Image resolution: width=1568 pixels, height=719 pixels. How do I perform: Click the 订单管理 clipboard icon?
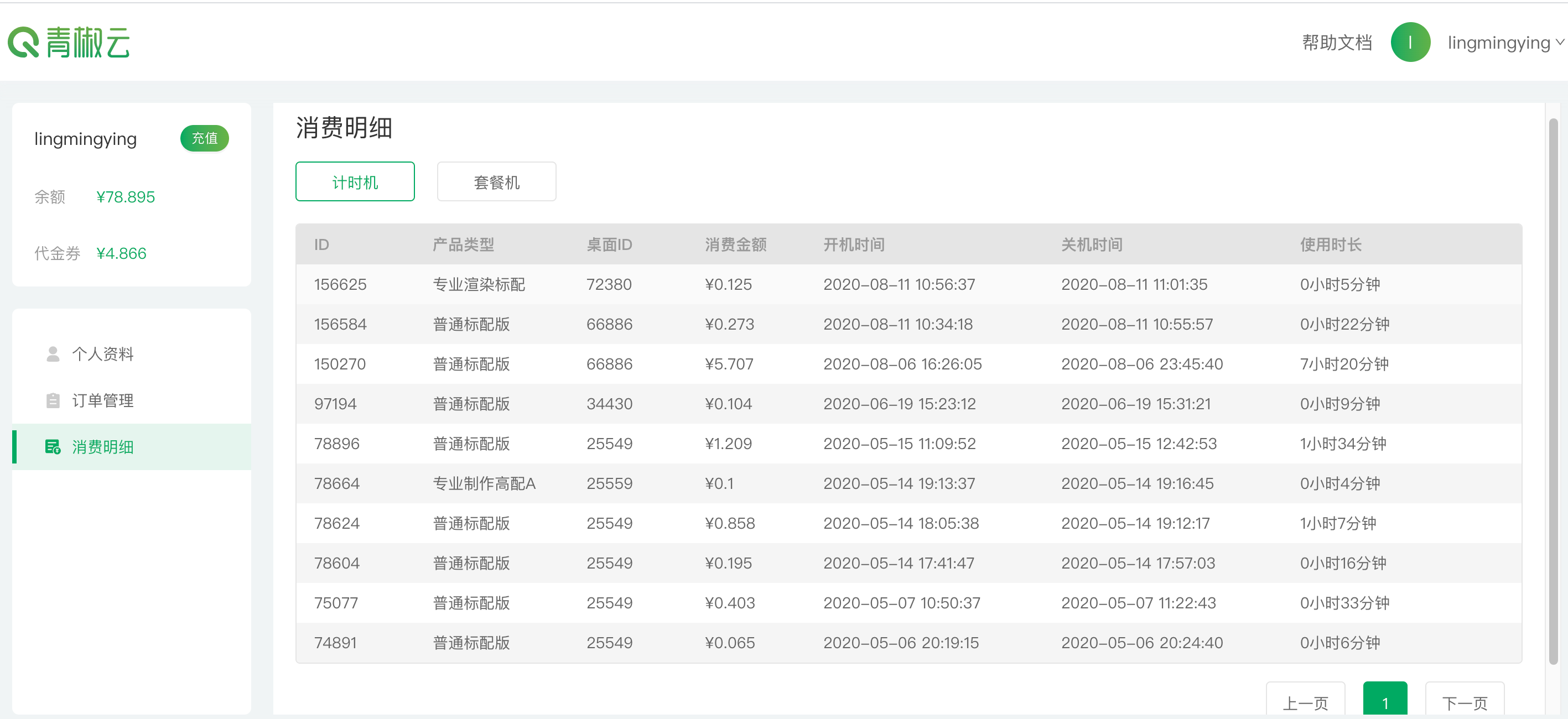coord(53,400)
